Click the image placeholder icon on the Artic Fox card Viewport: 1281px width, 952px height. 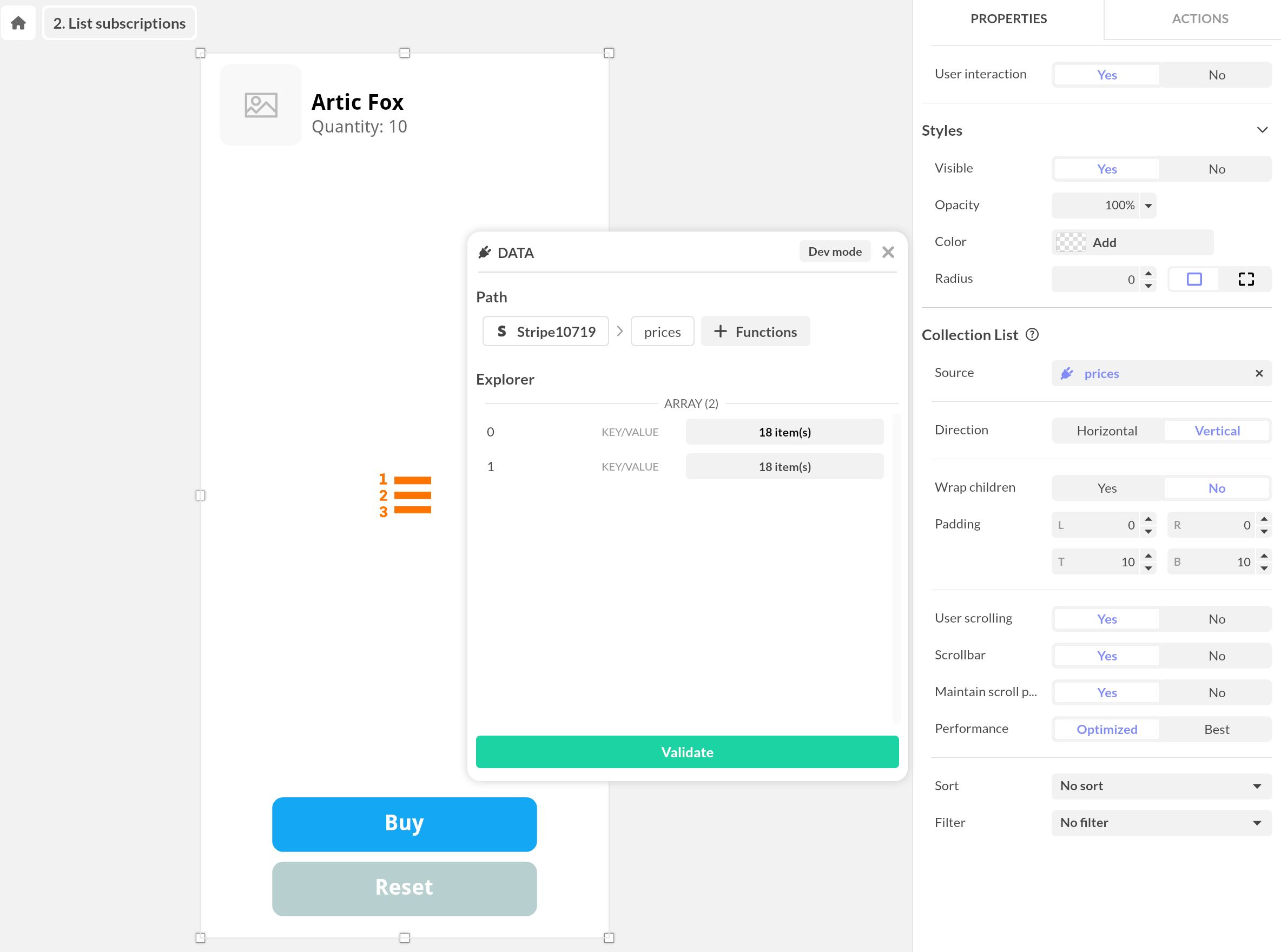pyautogui.click(x=260, y=105)
